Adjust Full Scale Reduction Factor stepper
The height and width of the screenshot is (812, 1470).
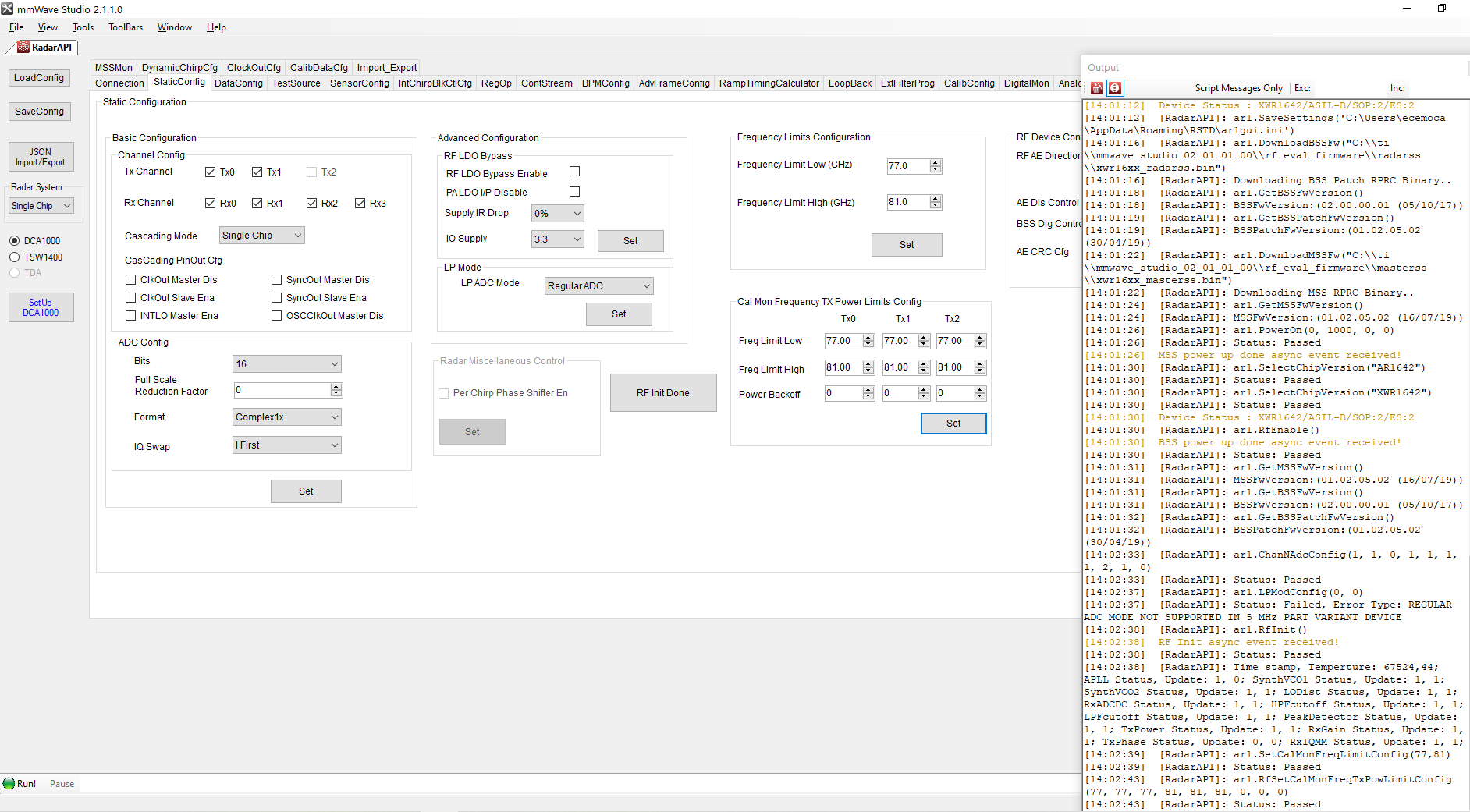point(336,390)
